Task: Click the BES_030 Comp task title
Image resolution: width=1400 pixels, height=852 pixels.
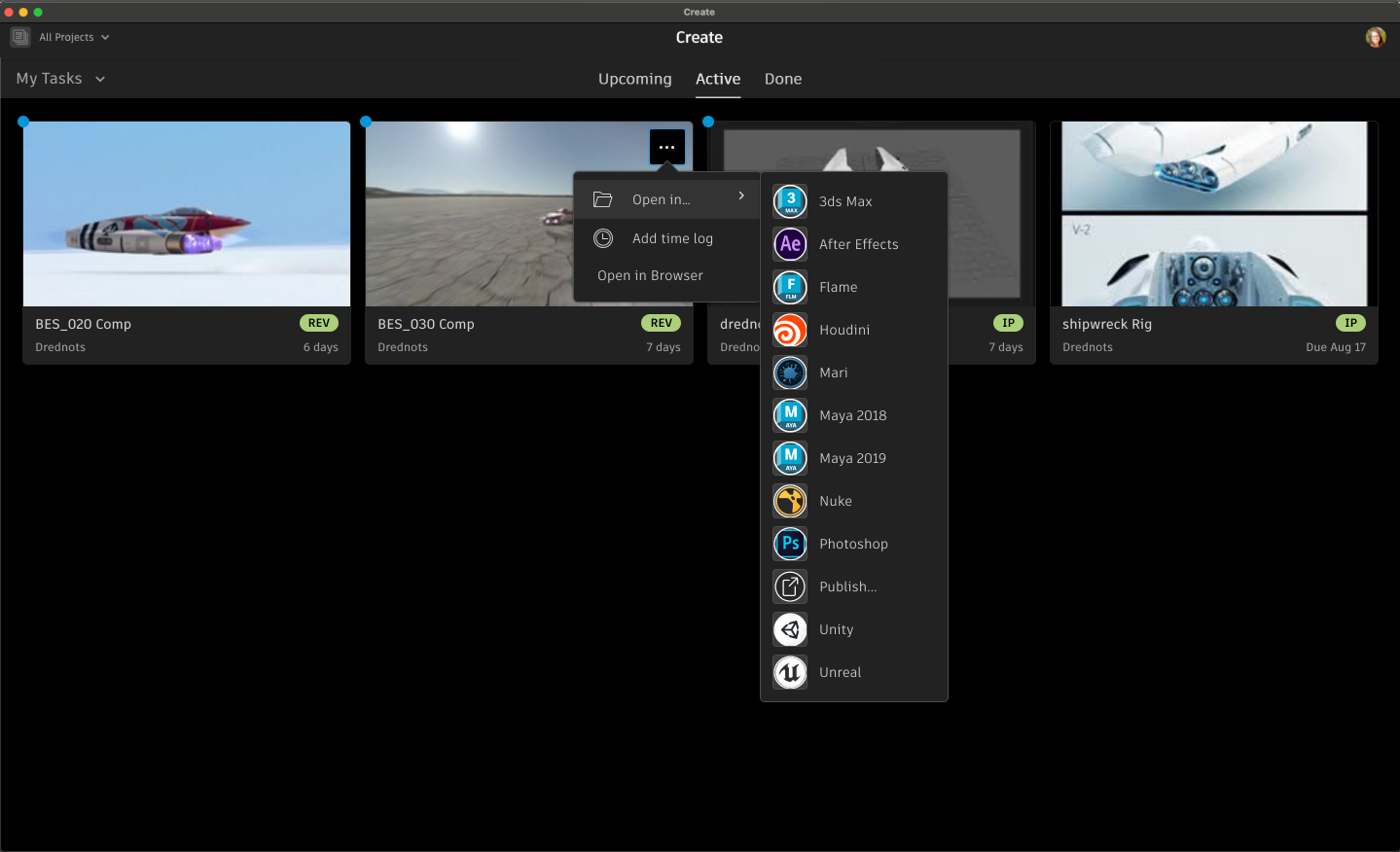Action: click(426, 324)
